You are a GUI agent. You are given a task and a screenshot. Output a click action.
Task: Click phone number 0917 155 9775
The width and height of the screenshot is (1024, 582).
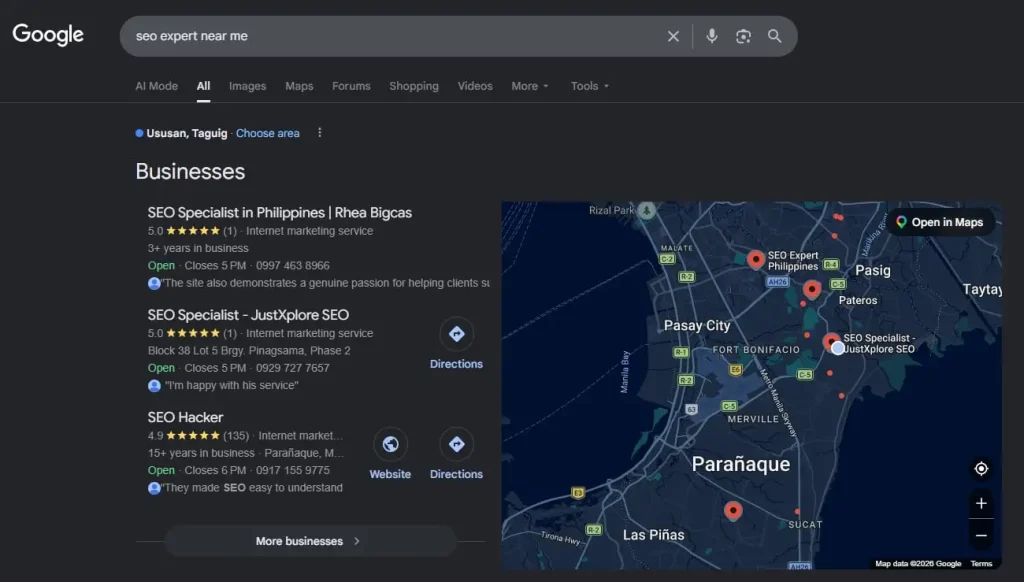[x=293, y=470]
